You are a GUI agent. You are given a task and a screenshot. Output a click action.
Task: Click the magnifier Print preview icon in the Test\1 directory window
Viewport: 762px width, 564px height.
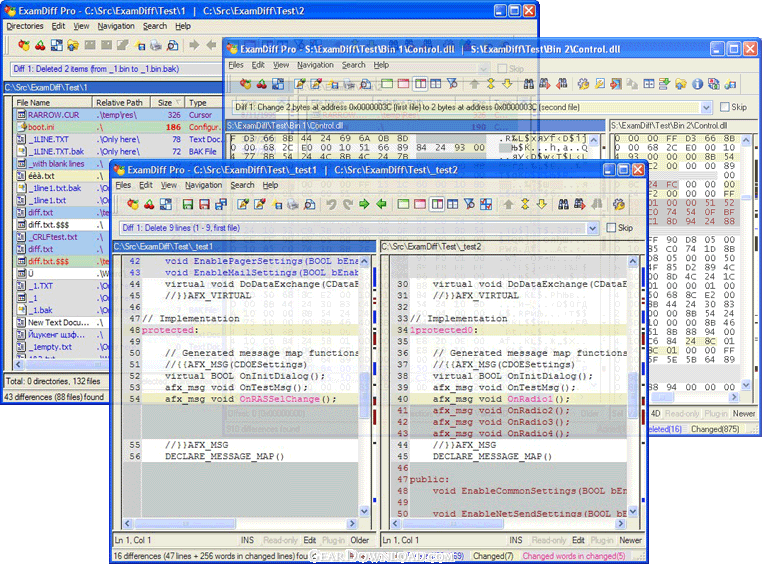tap(173, 46)
